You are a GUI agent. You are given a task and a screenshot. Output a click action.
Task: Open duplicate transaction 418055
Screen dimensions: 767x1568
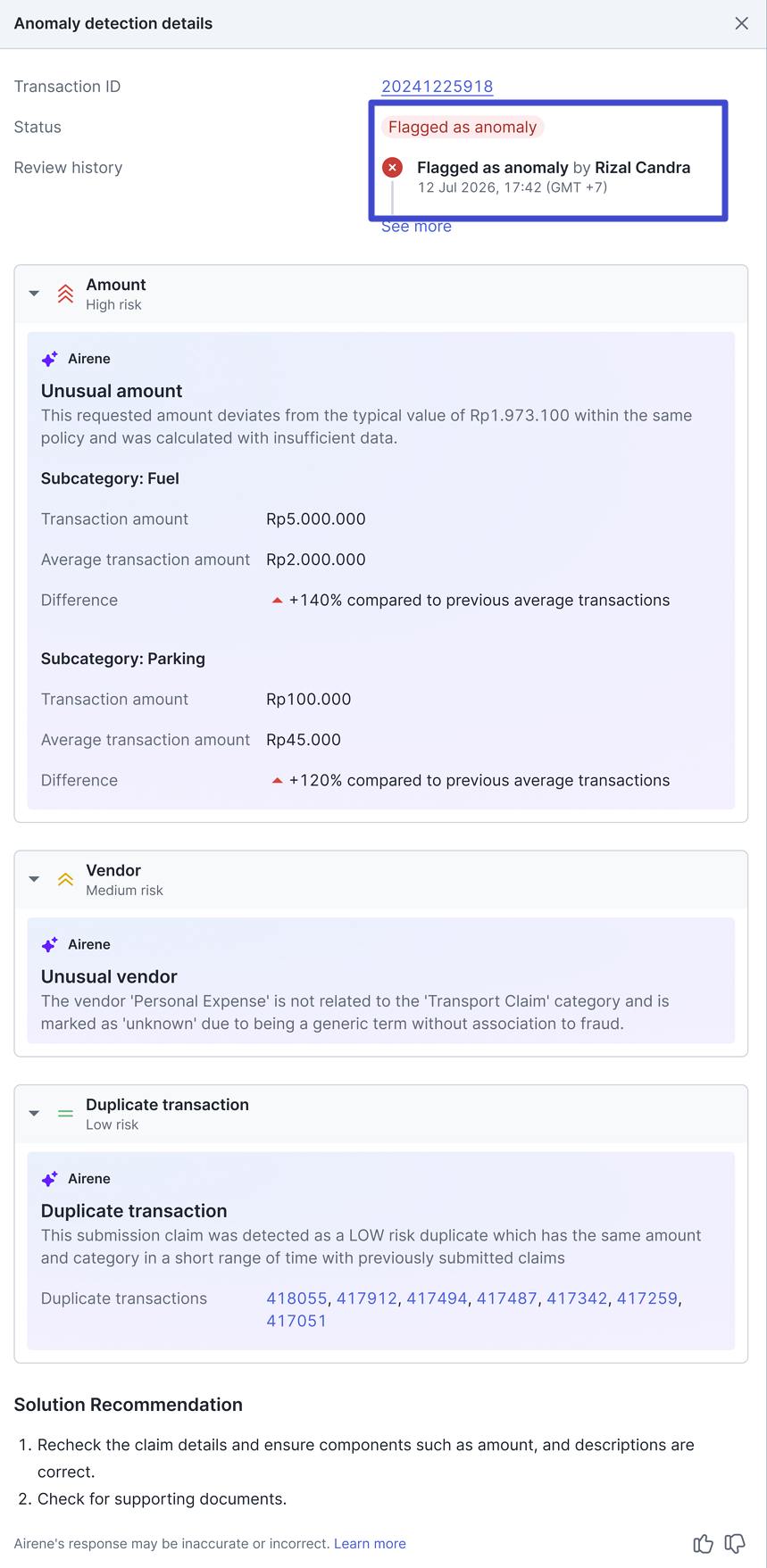click(296, 1298)
